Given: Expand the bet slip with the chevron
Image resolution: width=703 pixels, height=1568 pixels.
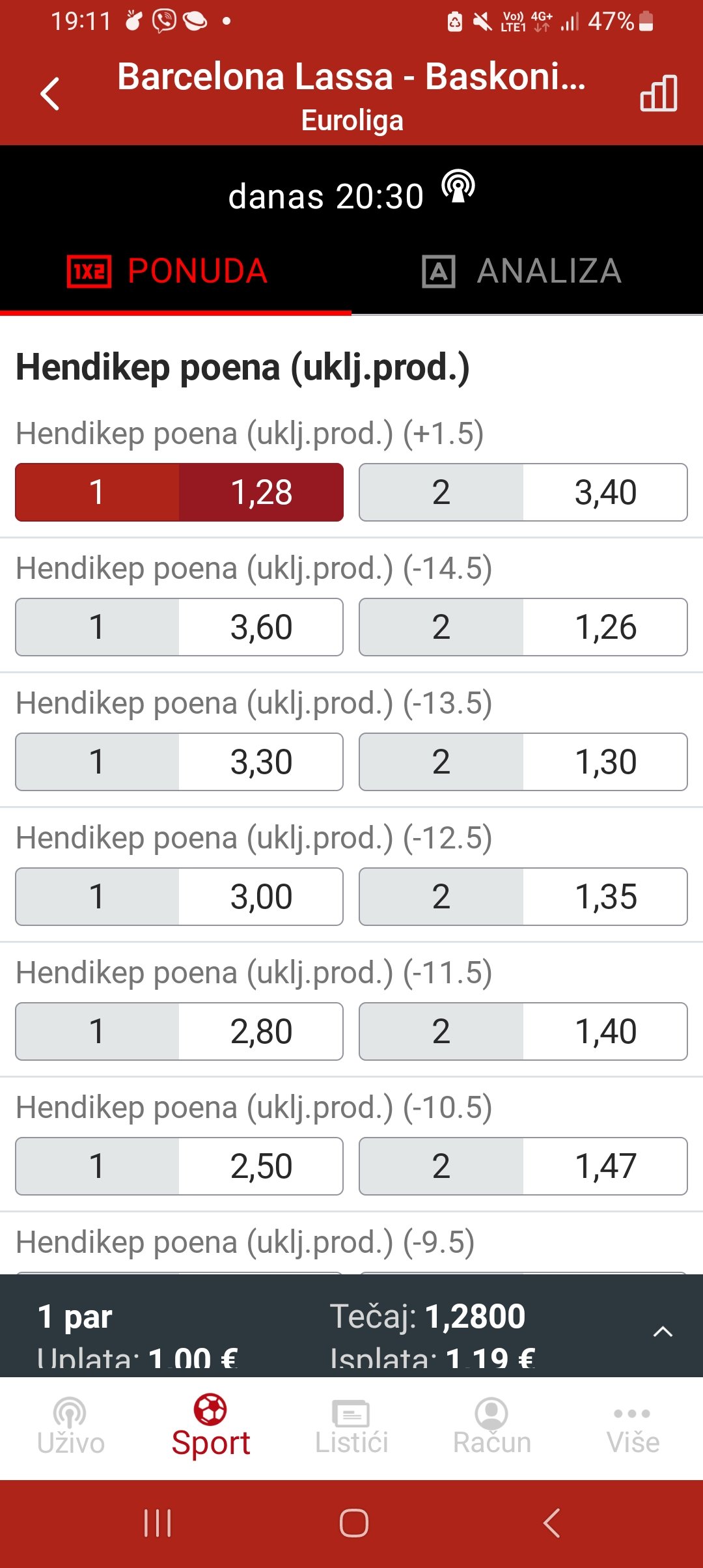Looking at the screenshot, I should coord(663,1332).
